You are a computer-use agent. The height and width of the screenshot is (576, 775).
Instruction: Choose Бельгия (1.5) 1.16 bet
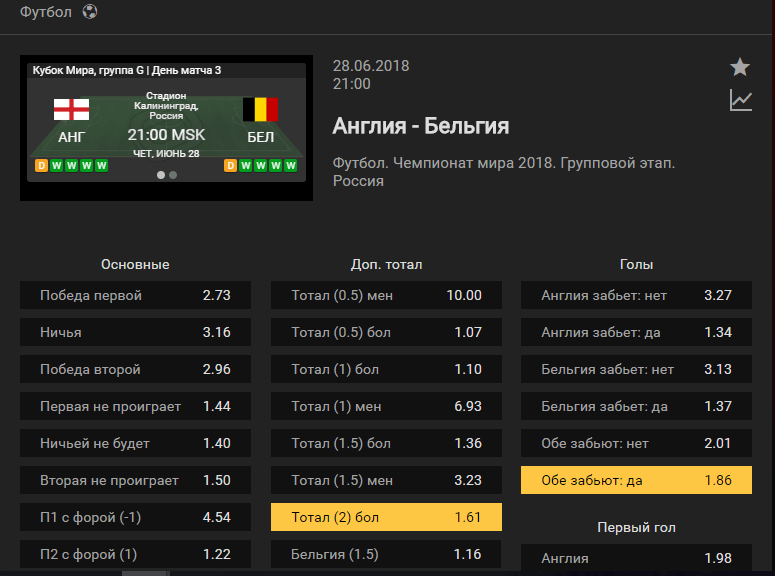(387, 554)
